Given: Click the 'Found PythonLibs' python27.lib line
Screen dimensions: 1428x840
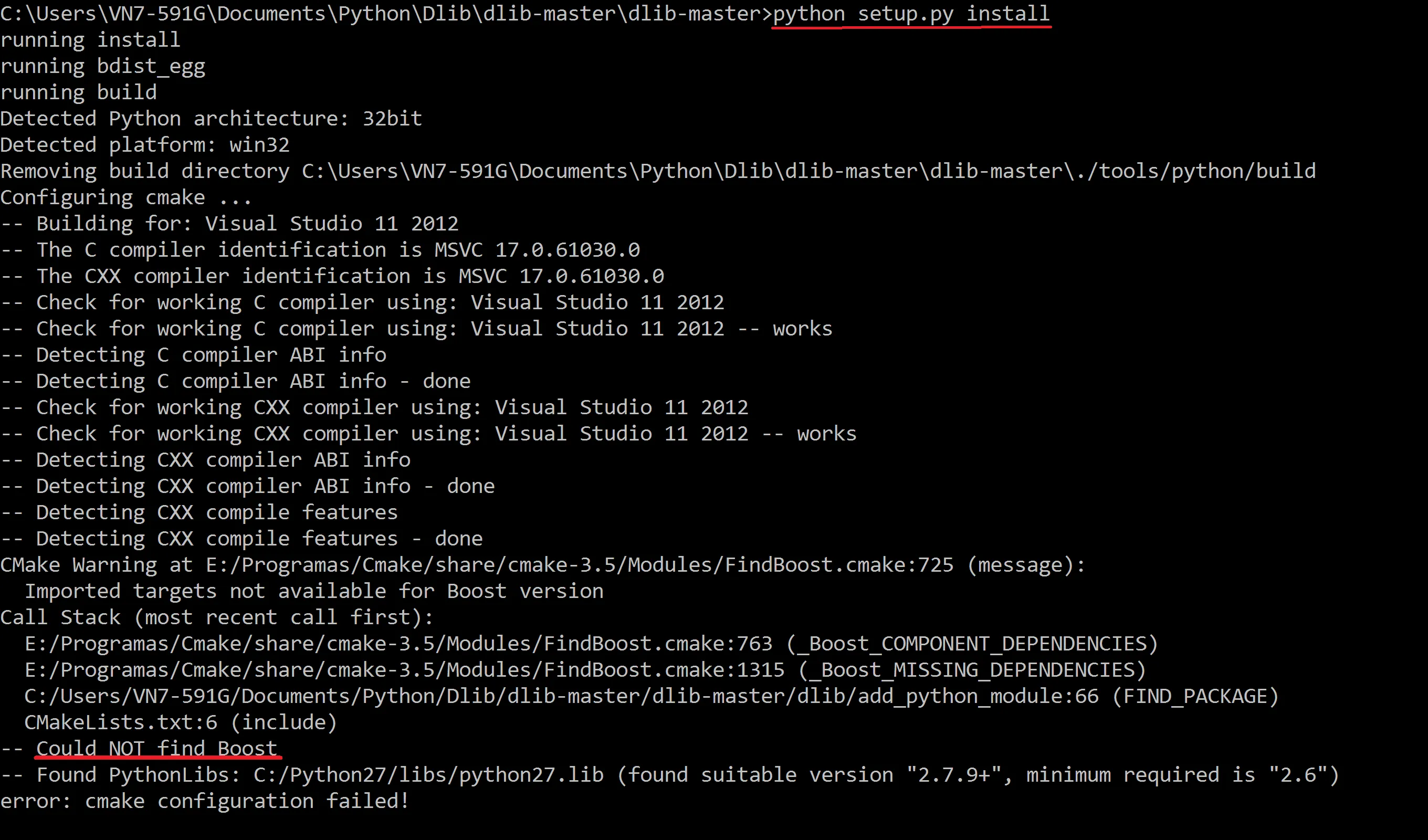Looking at the screenshot, I should click(670, 775).
